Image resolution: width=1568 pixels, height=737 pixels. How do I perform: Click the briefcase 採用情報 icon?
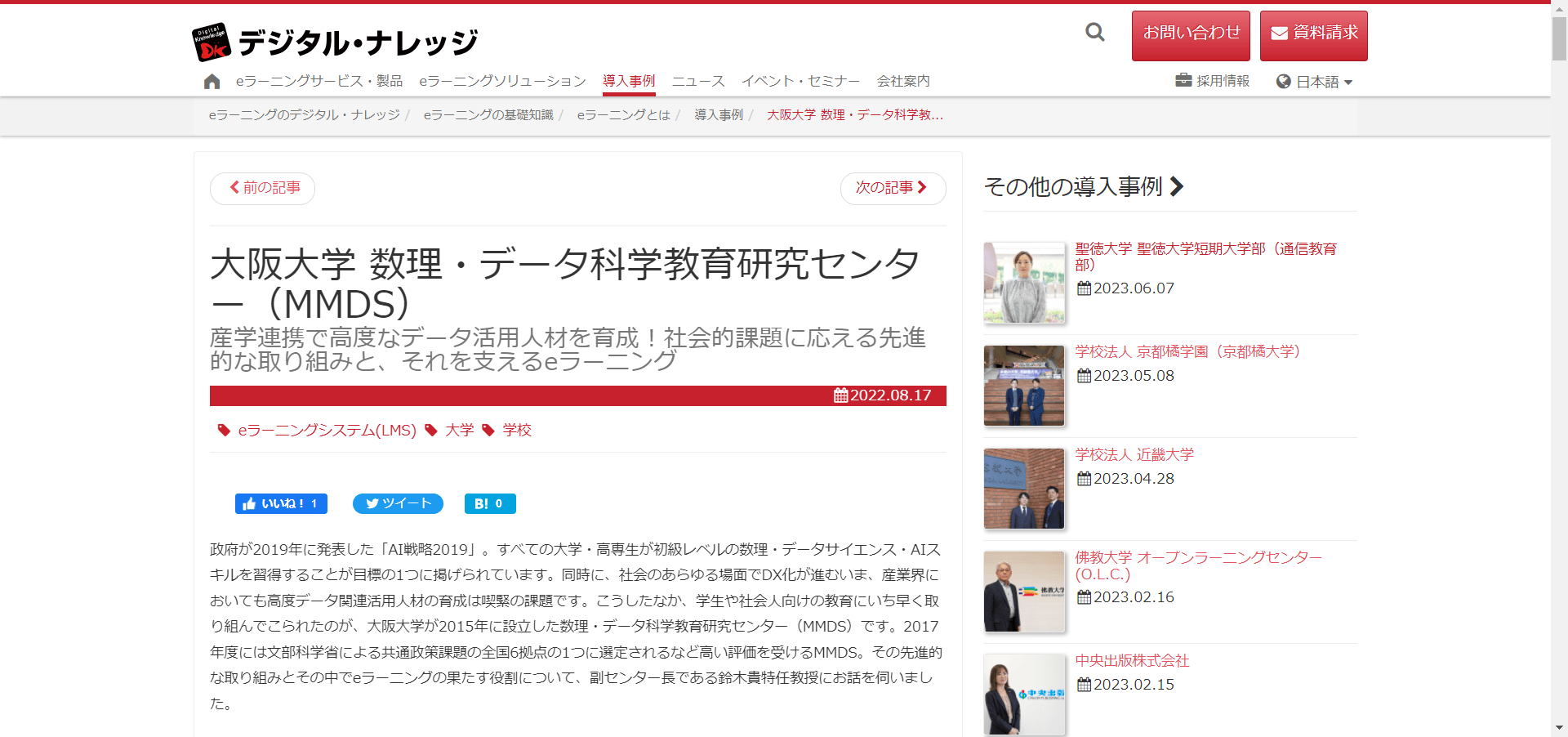[1183, 80]
